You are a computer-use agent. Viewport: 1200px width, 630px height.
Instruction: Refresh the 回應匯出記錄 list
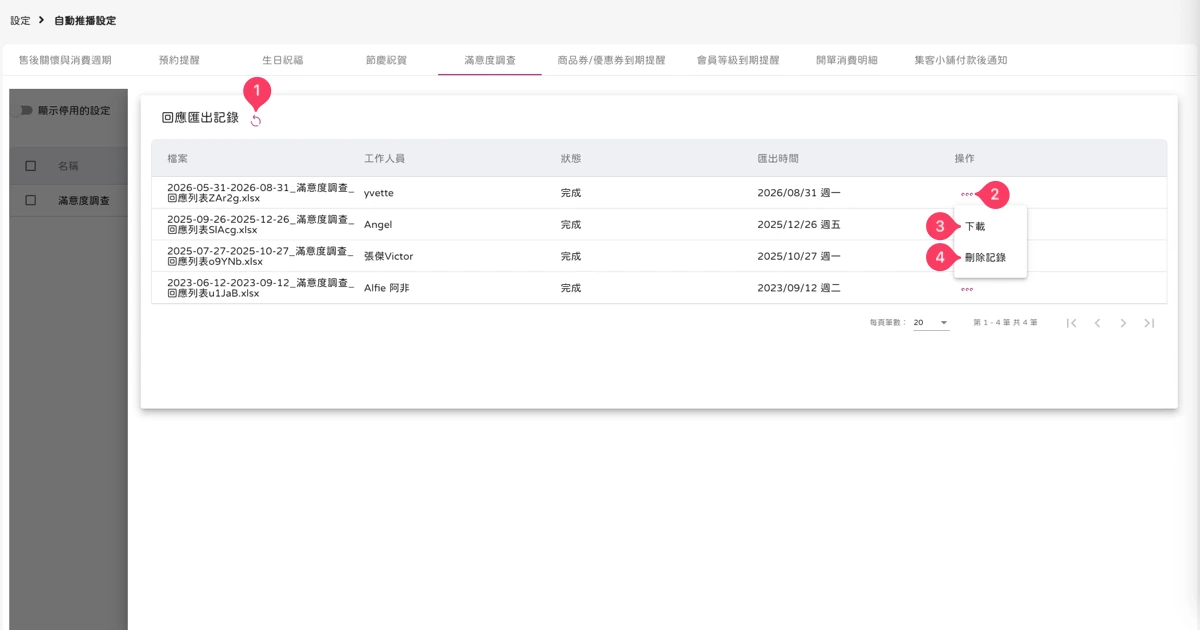(x=256, y=121)
